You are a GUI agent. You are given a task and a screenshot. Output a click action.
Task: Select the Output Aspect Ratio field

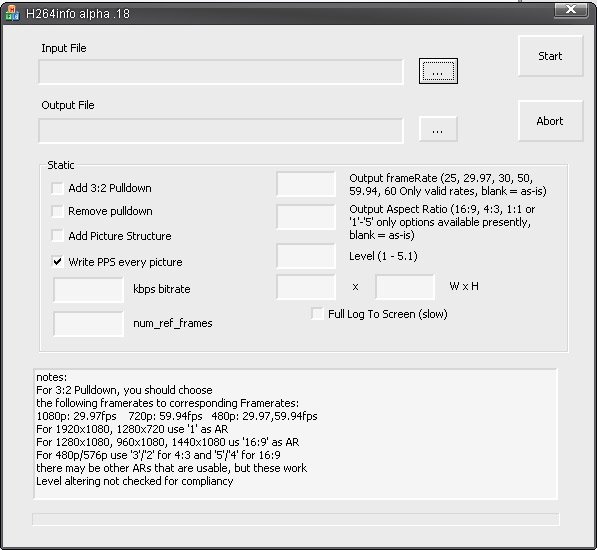(306, 217)
